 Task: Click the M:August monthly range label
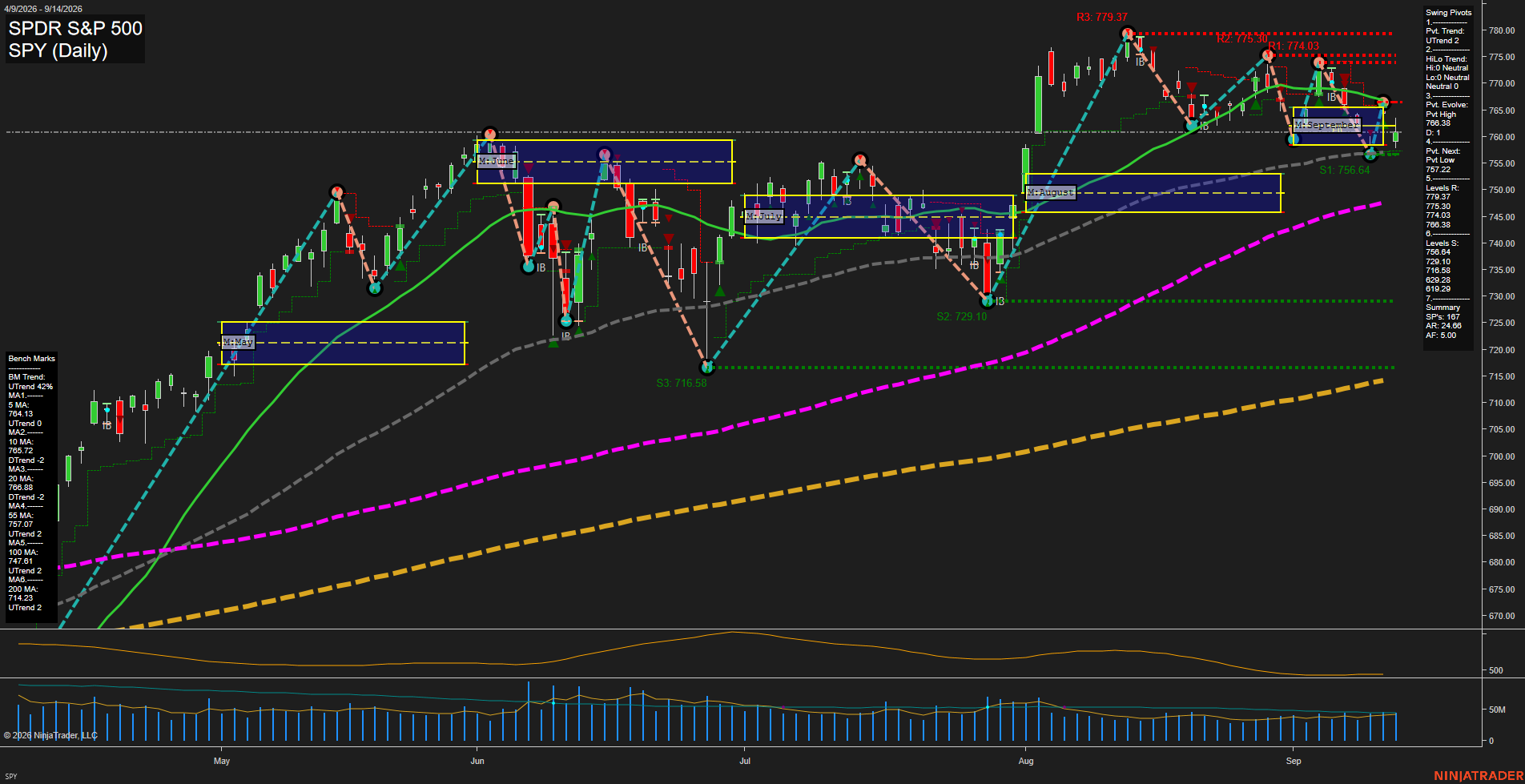point(1050,192)
